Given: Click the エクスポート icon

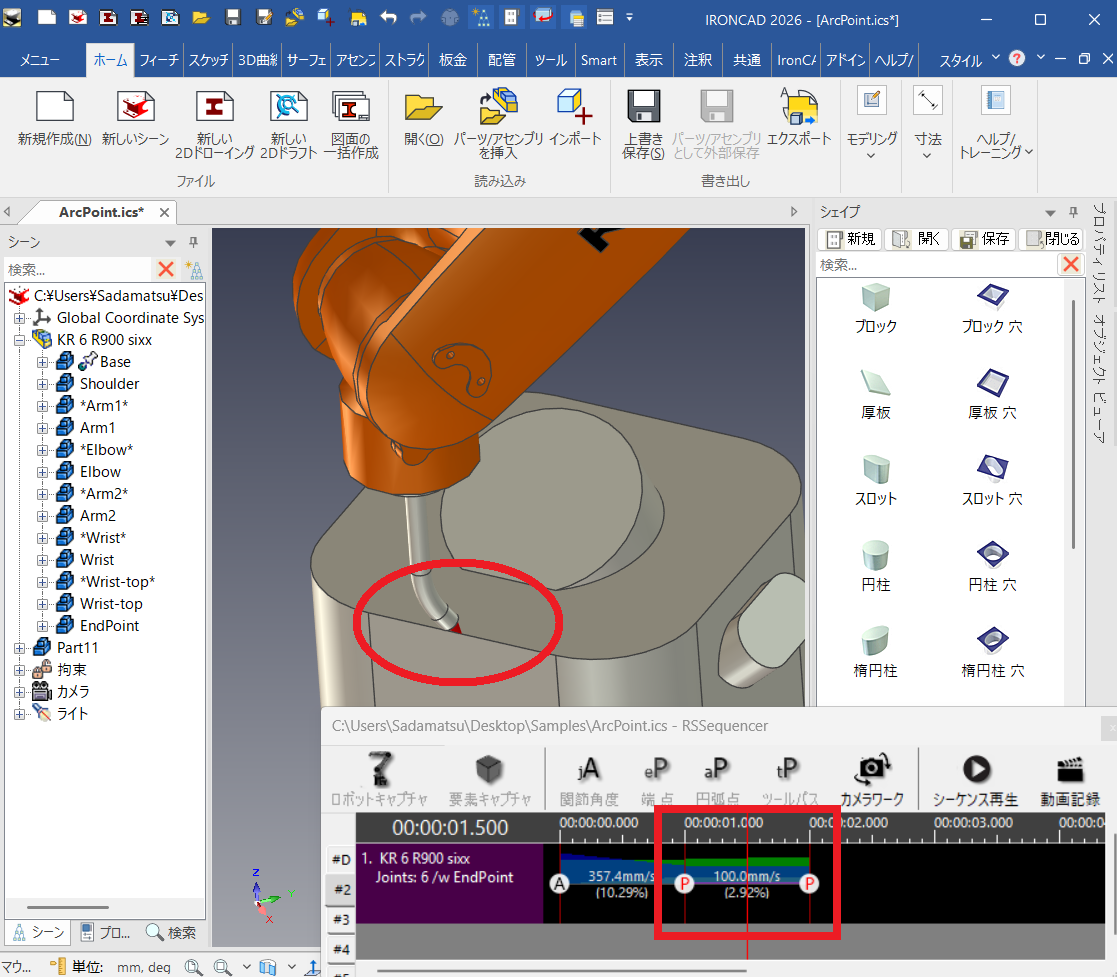Looking at the screenshot, I should [799, 118].
